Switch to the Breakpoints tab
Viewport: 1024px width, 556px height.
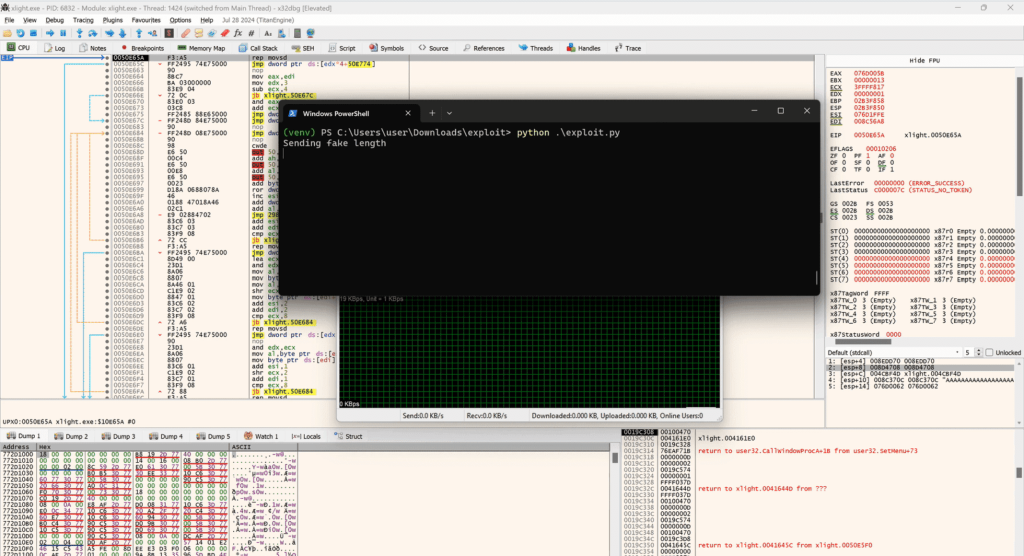coord(142,48)
